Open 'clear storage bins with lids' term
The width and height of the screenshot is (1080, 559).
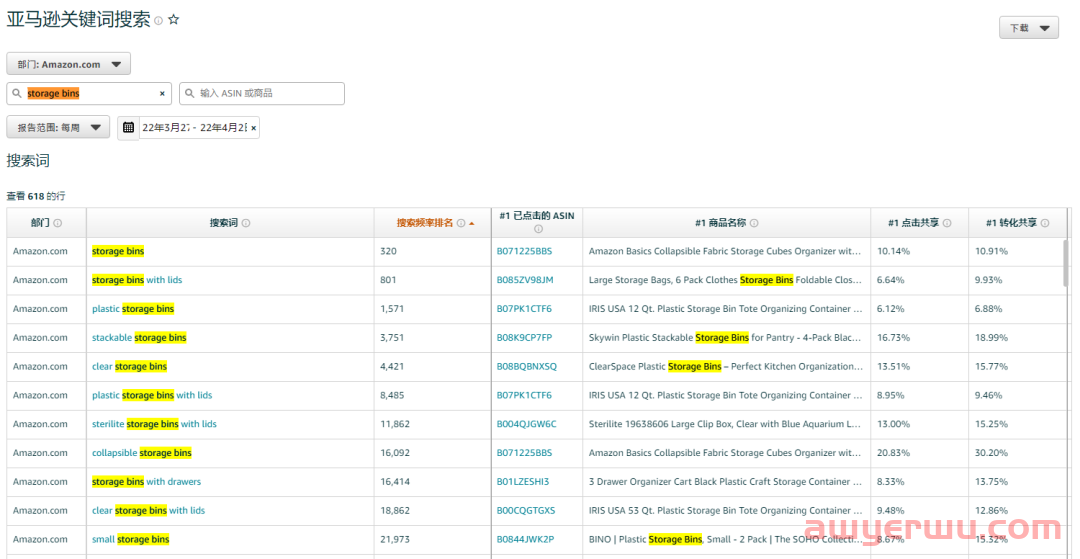pos(149,511)
